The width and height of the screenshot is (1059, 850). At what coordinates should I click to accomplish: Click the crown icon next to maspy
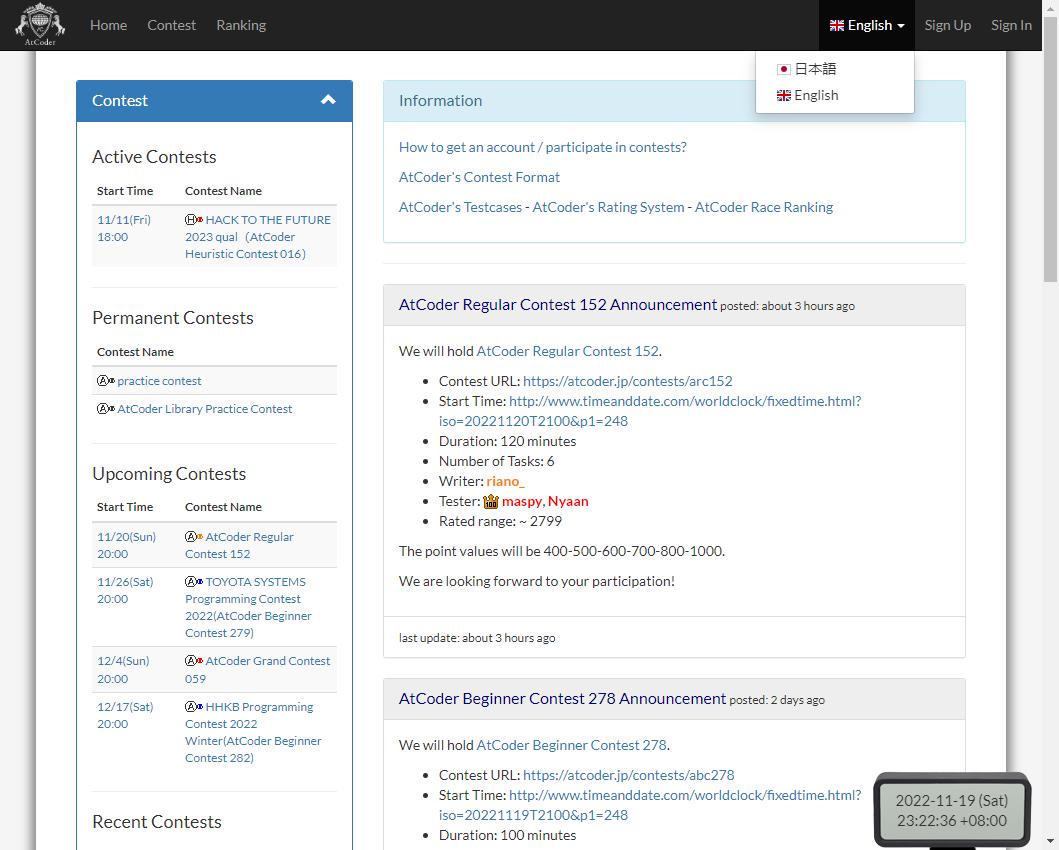[x=491, y=501]
